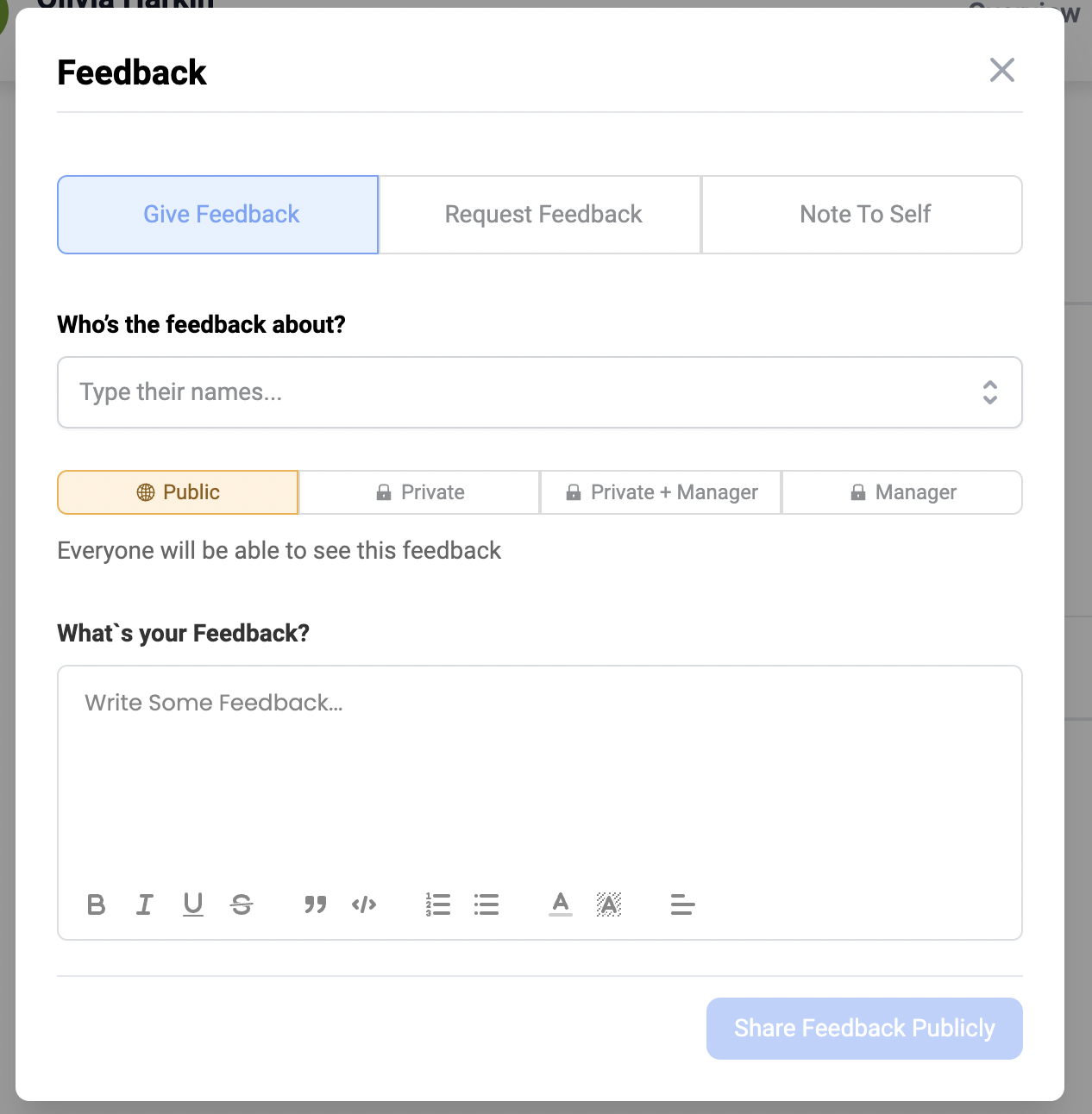Open the text alignment options

pyautogui.click(x=683, y=904)
